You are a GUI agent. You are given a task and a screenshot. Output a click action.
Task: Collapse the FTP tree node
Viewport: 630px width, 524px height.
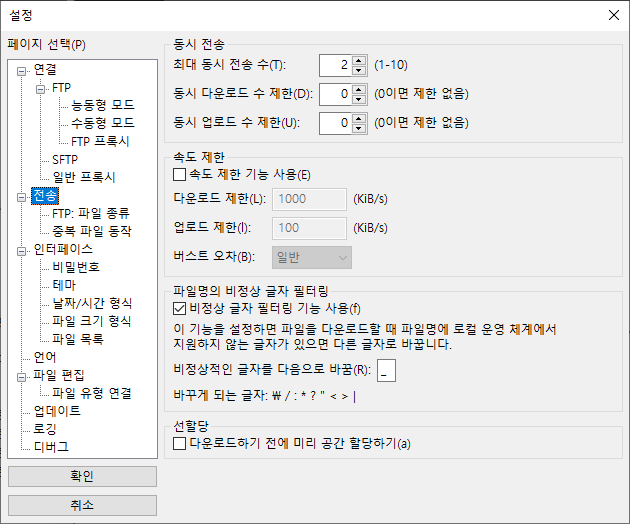tap(41, 89)
